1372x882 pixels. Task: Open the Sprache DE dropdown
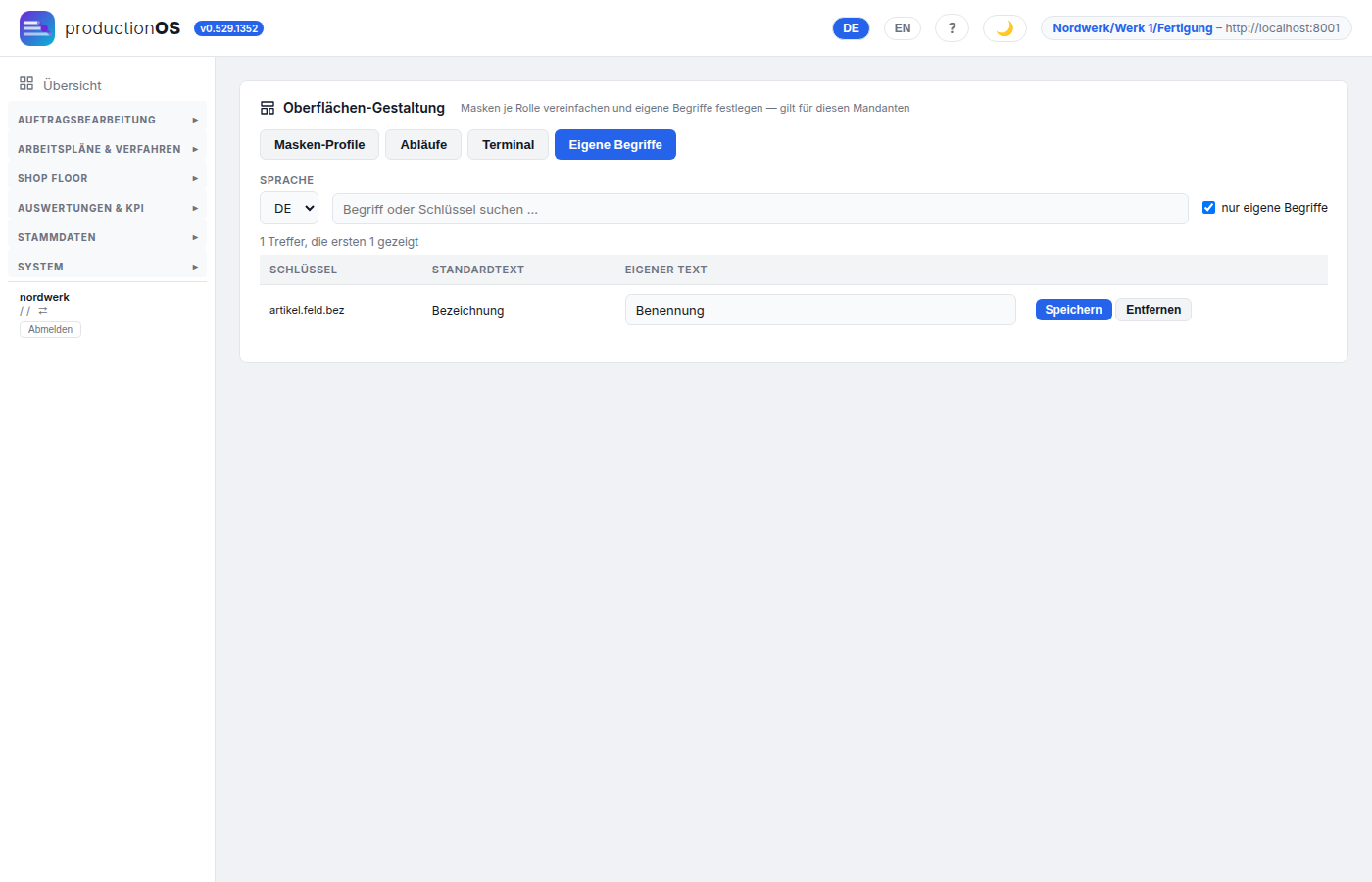[289, 209]
